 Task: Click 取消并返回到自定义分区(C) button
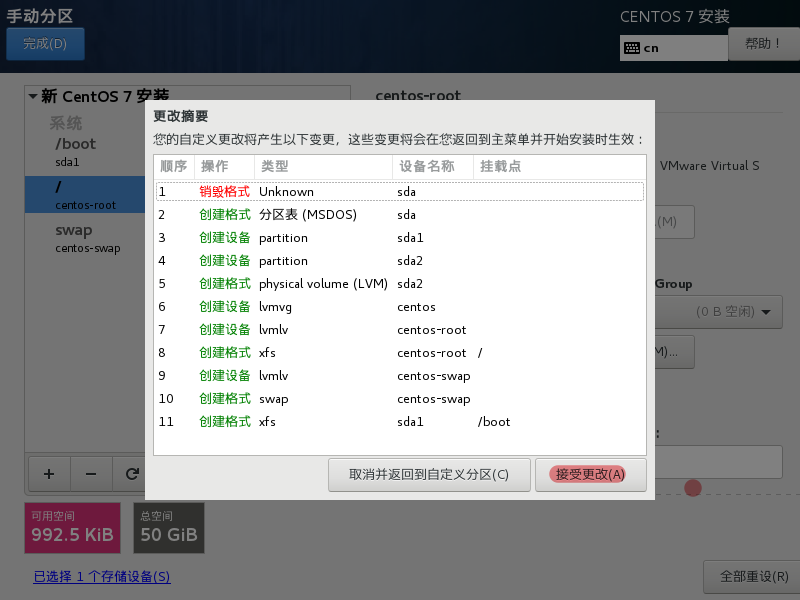coord(429,474)
